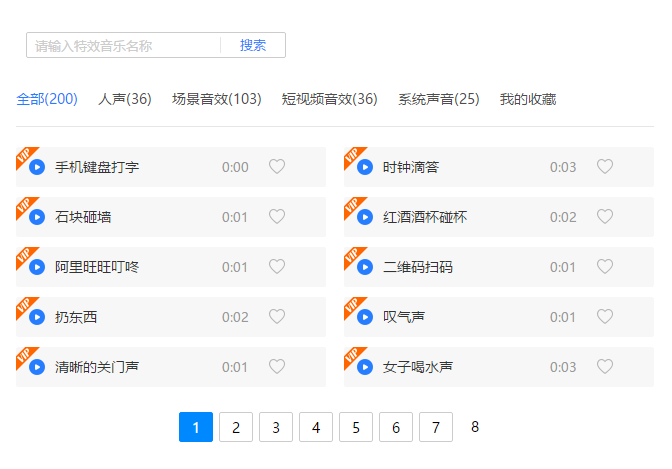Click the 0:01 duration of 阿里旺旺叮咚
Screen dimensions: 672x469
[x=234, y=268]
